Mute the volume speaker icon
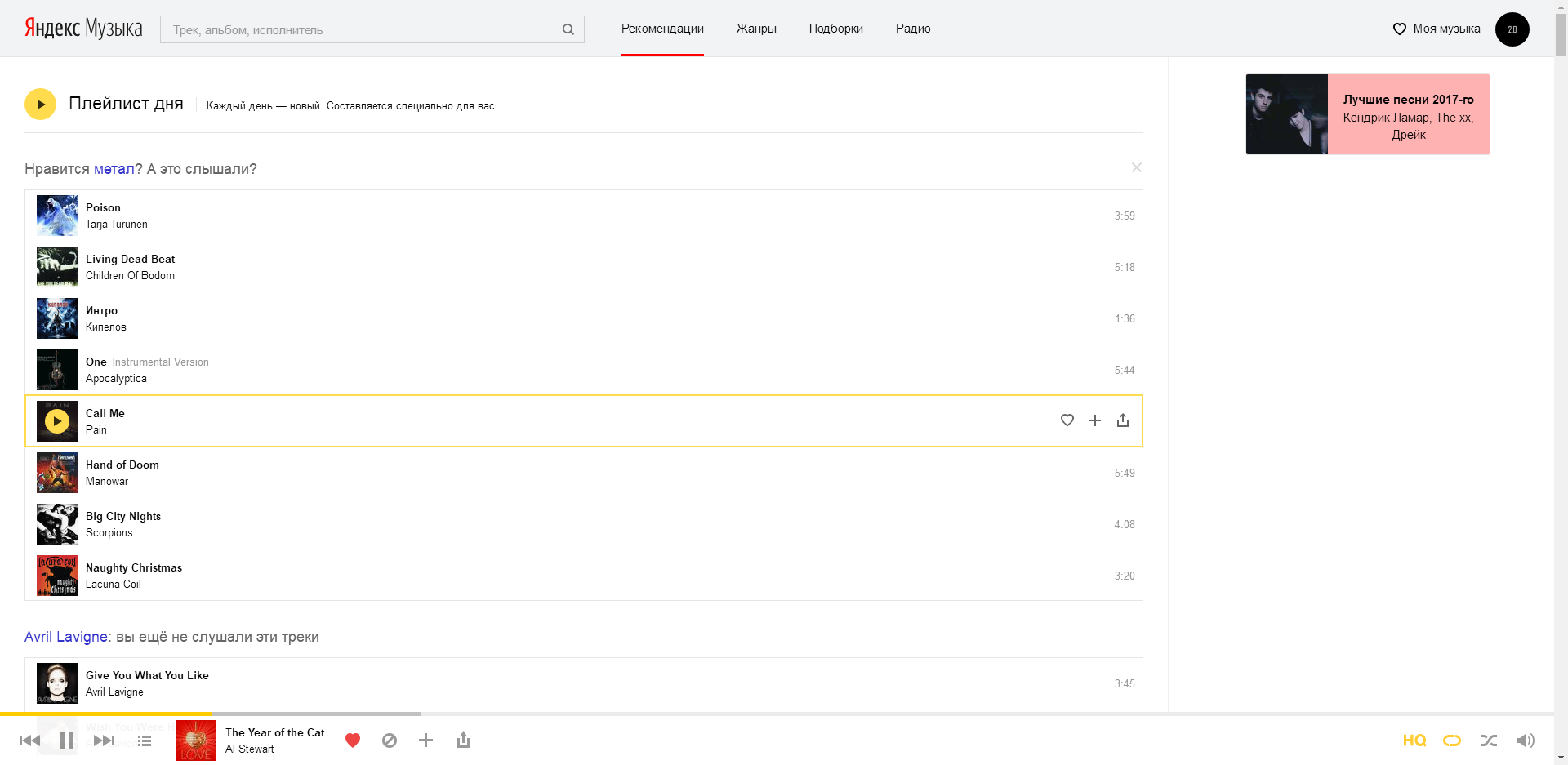The image size is (1568, 765). point(1526,741)
